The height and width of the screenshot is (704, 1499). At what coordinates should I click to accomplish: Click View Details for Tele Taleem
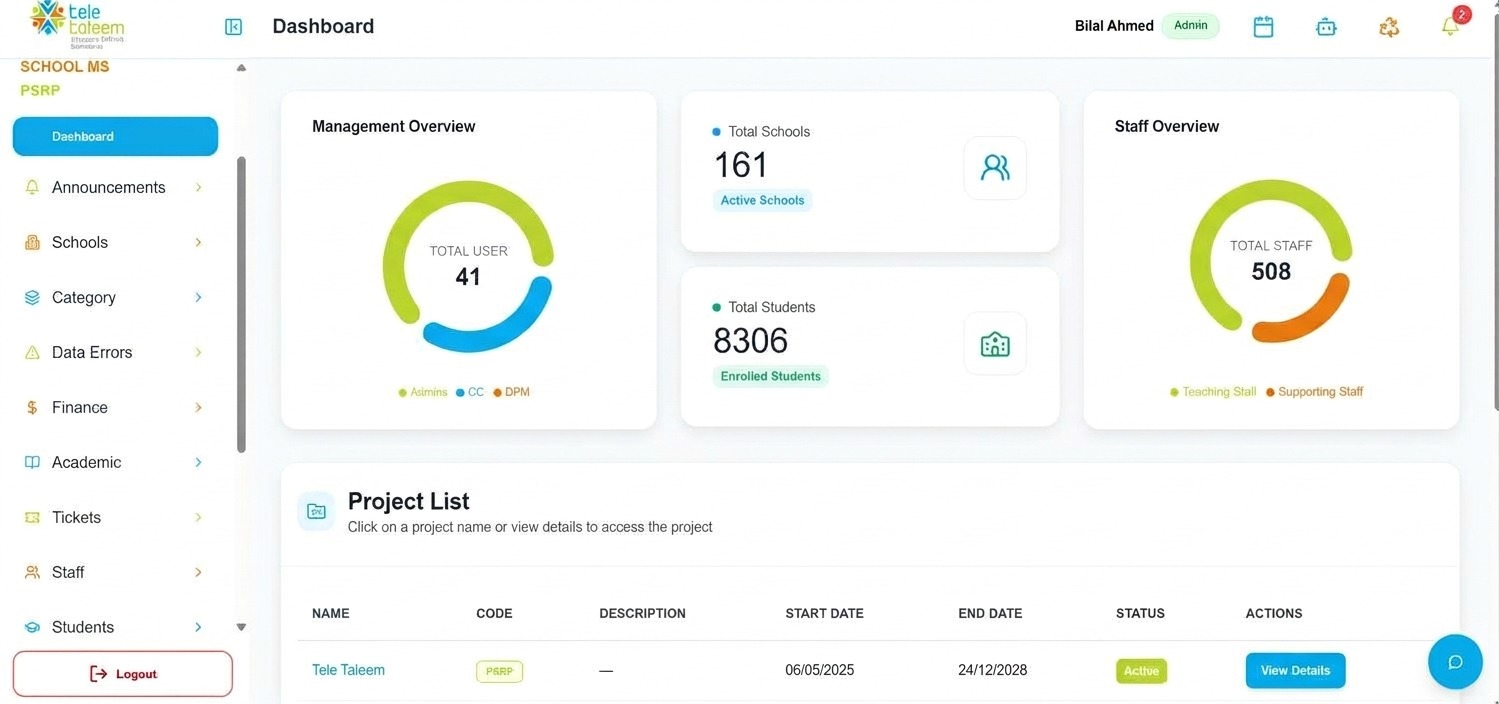[1295, 671]
